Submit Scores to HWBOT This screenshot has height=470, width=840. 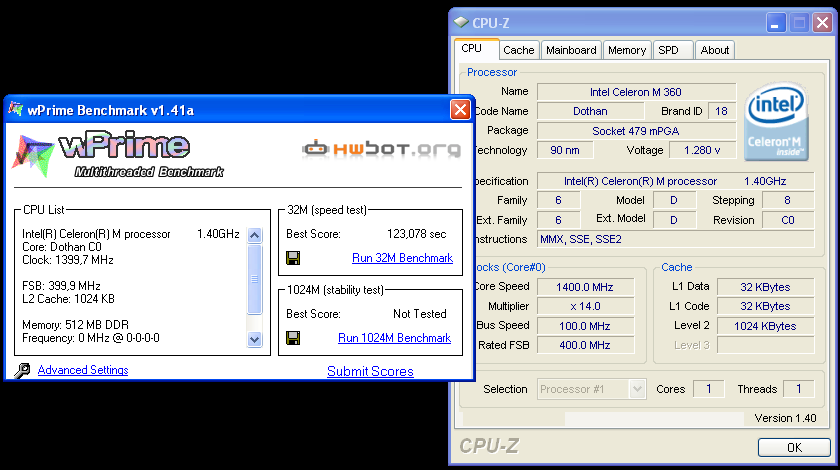click(x=370, y=371)
